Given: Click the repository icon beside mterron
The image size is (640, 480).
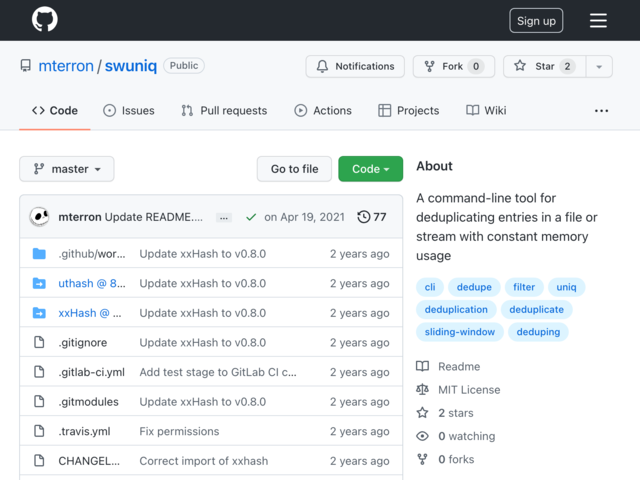Looking at the screenshot, I should [26, 66].
